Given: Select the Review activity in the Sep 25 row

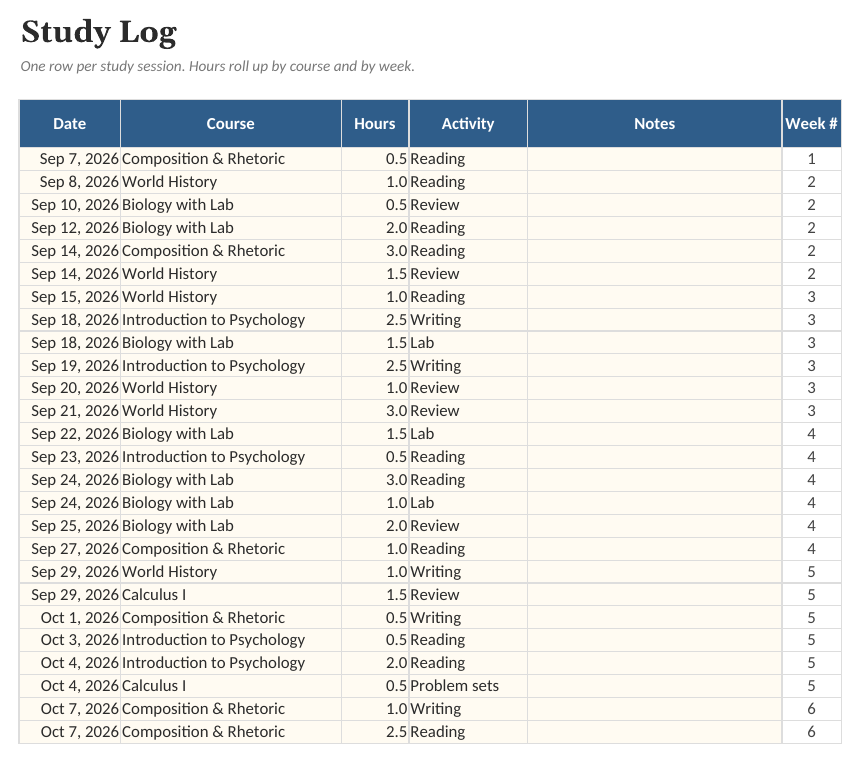Looking at the screenshot, I should [x=468, y=526].
